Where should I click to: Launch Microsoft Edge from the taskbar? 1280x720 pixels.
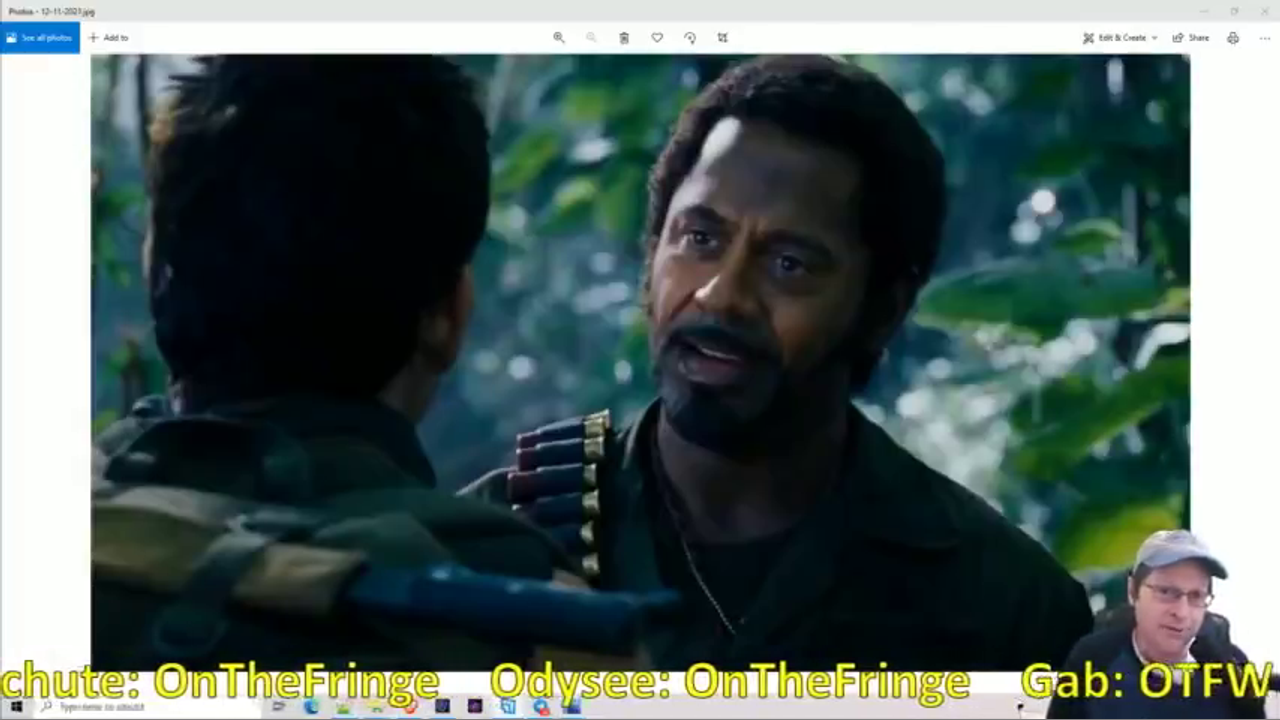click(x=311, y=707)
